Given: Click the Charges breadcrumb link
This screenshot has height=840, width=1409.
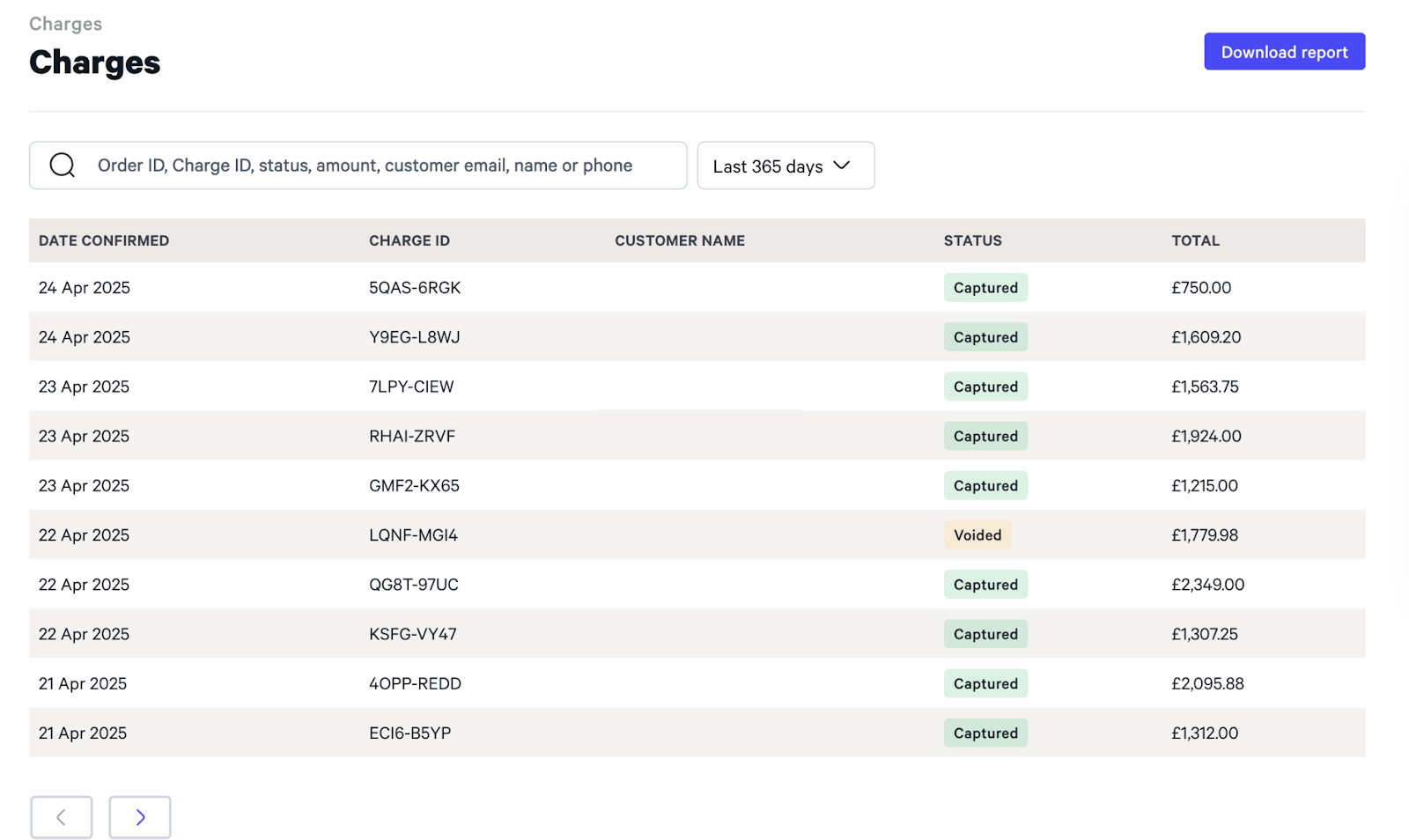Looking at the screenshot, I should [x=65, y=24].
